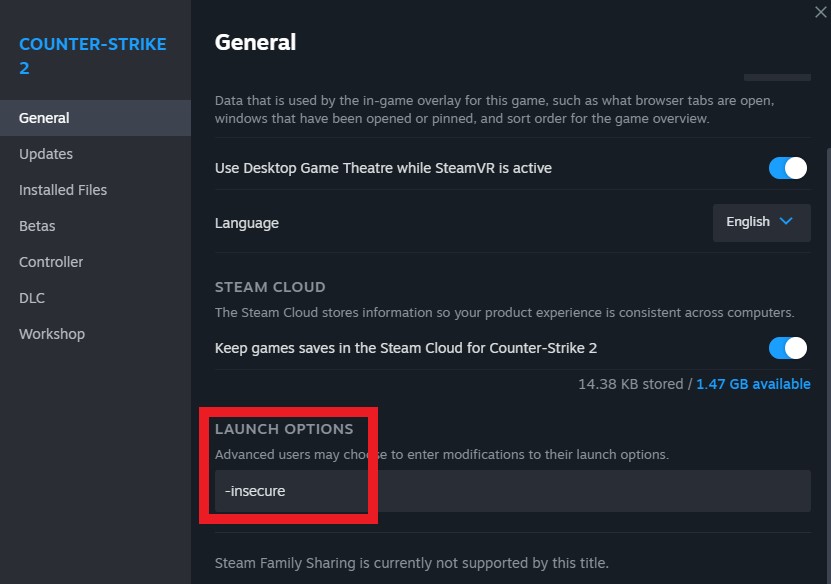Click the launch options text field
The width and height of the screenshot is (831, 584).
pyautogui.click(x=512, y=491)
